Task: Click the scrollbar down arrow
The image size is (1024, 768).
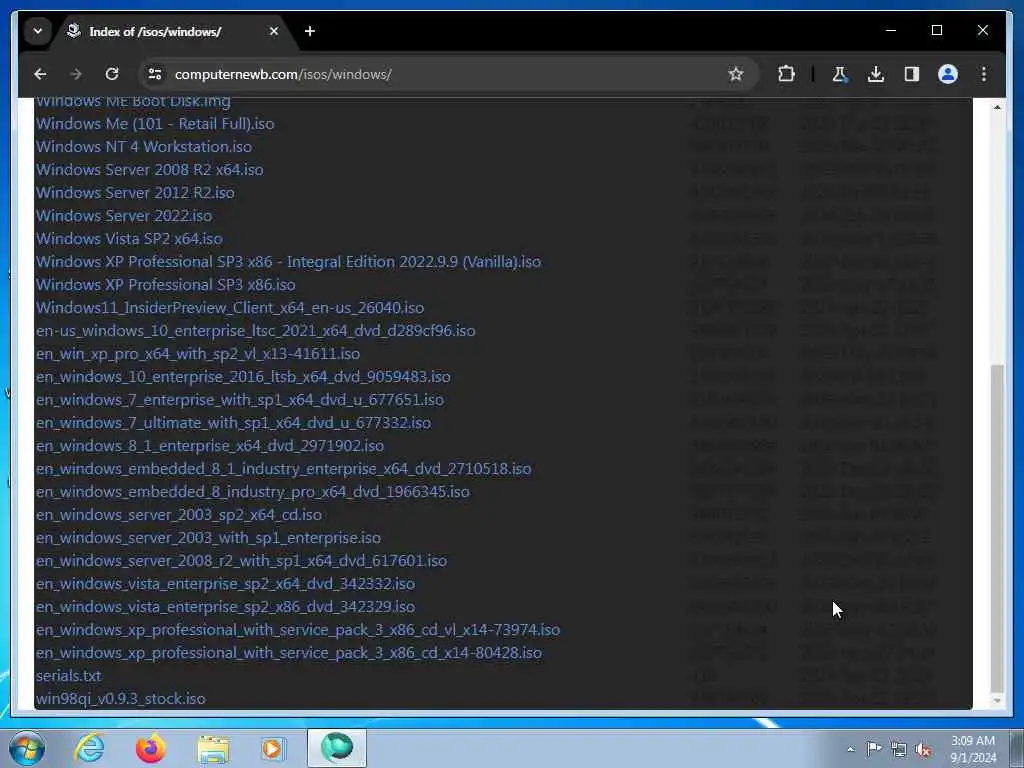Action: pyautogui.click(x=997, y=701)
